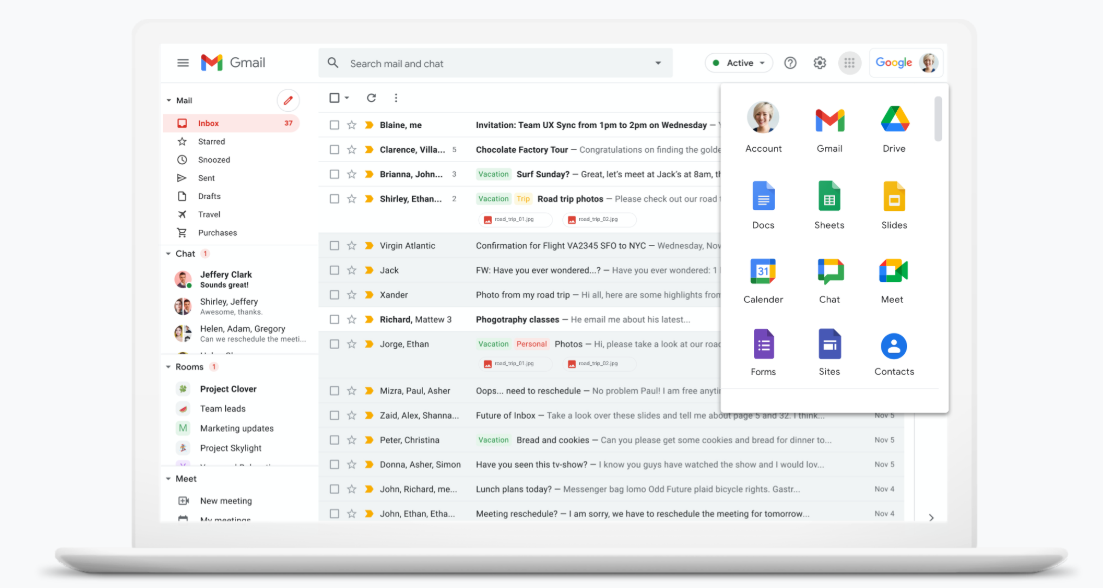
Task: Start a New meeting
Action: [x=225, y=500]
